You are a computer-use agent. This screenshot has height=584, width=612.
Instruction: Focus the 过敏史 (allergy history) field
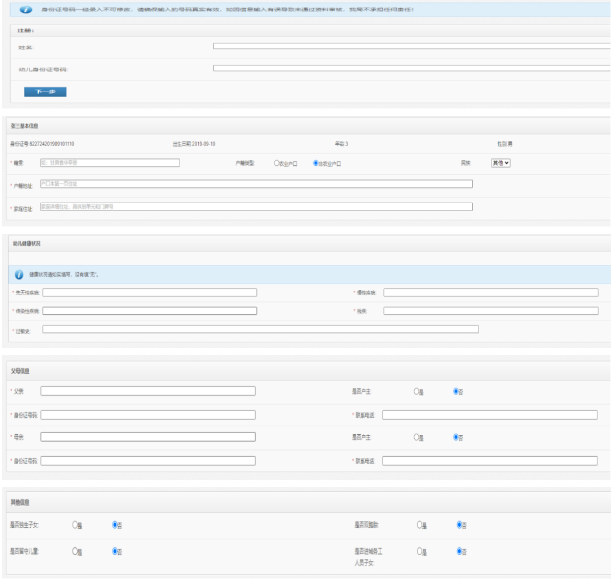coord(260,329)
